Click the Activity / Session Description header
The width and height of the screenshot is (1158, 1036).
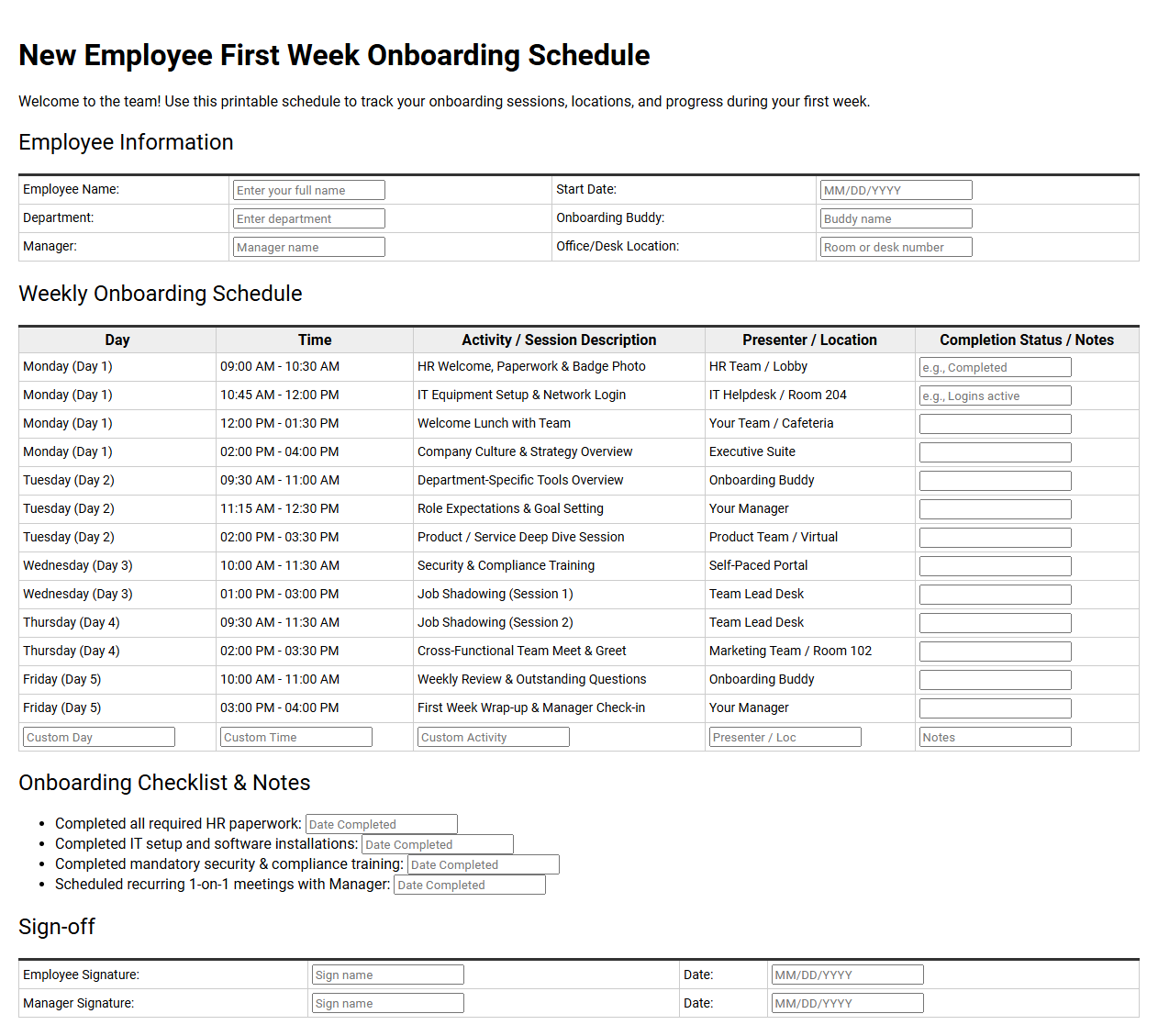tap(559, 340)
